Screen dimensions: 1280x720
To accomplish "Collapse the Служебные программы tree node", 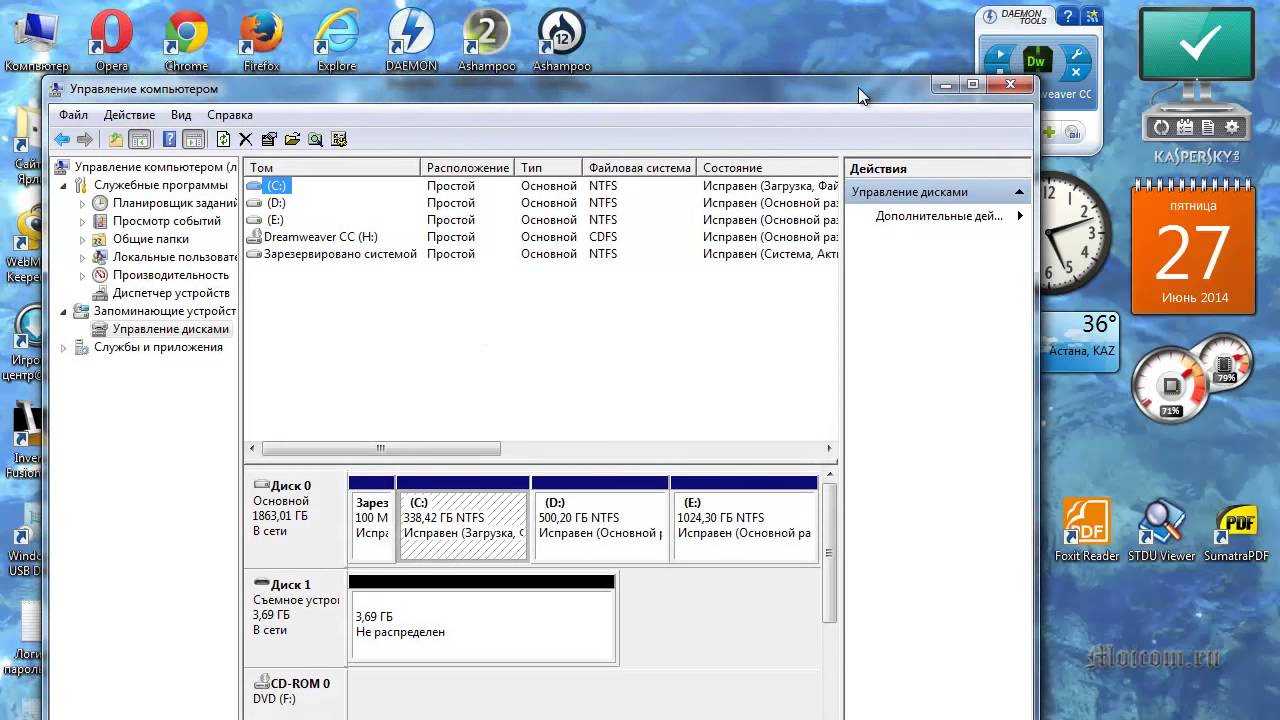I will coord(64,186).
